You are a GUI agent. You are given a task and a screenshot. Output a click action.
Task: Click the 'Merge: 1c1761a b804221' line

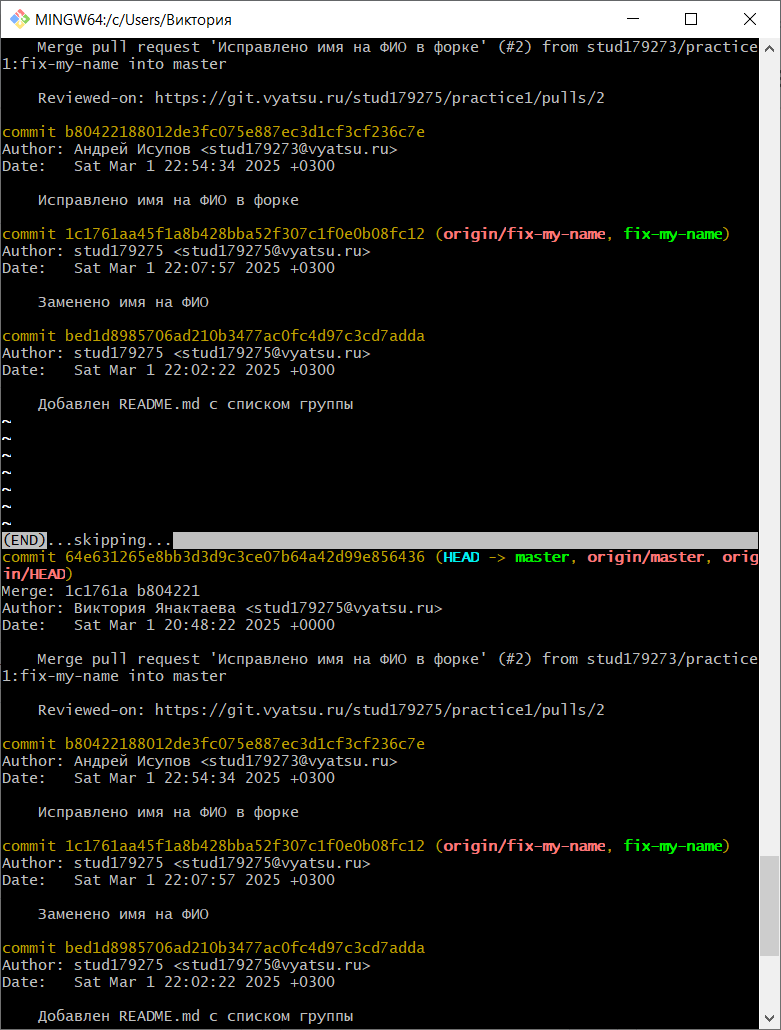[x=100, y=591]
